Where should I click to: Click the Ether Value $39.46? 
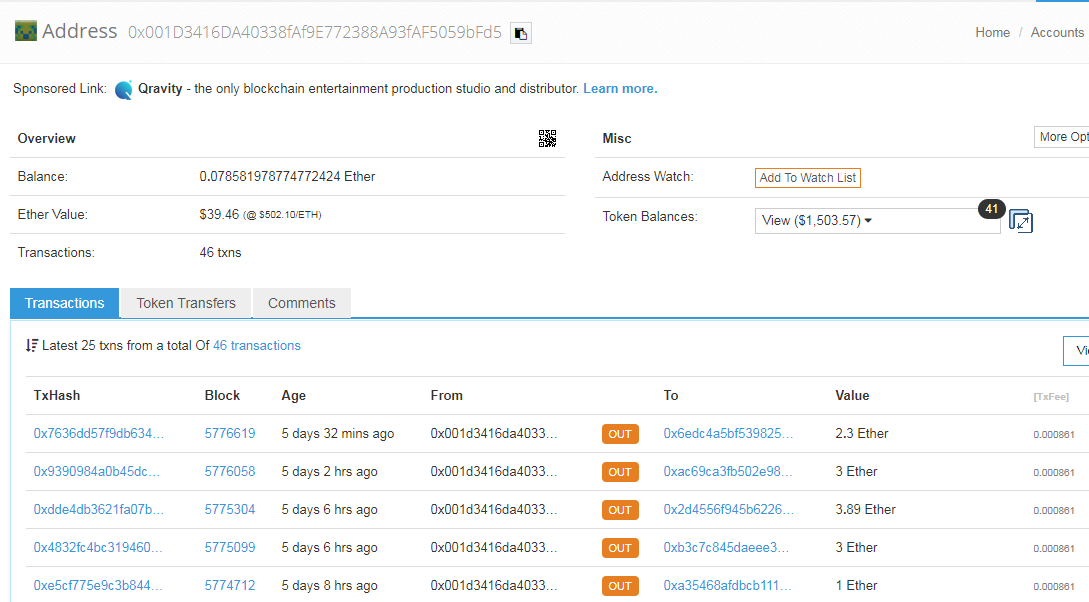[219, 215]
